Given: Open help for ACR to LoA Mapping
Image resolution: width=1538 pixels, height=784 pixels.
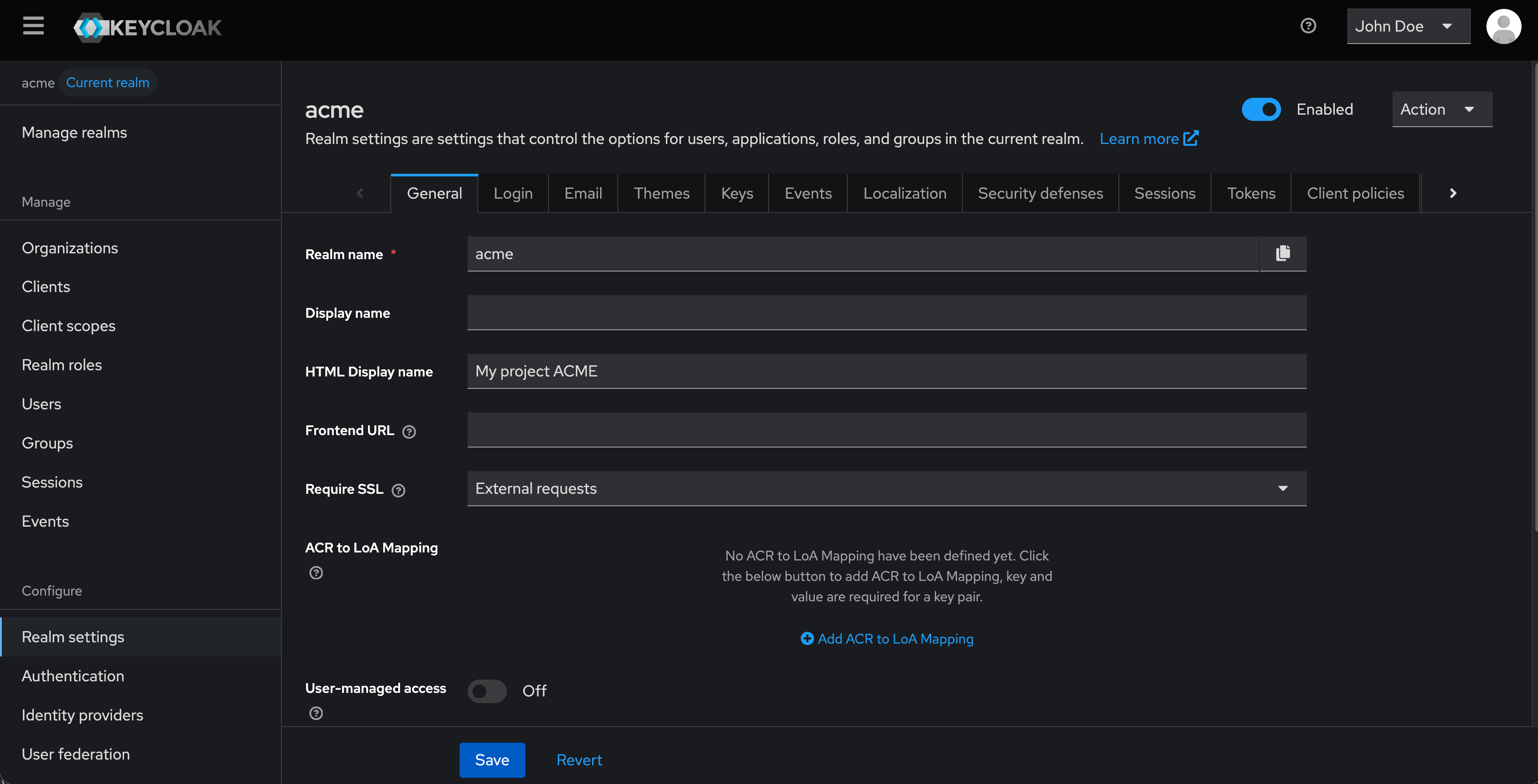Looking at the screenshot, I should click(x=316, y=572).
